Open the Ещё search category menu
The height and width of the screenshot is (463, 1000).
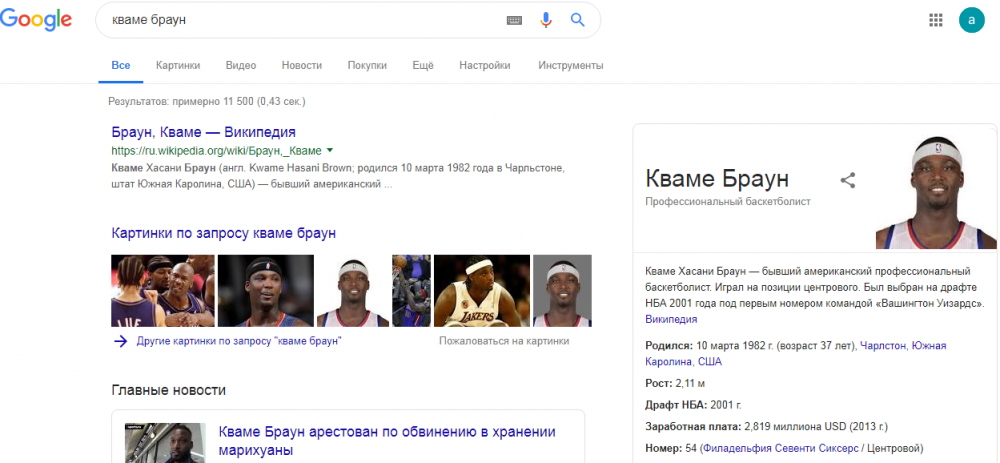[x=422, y=66]
